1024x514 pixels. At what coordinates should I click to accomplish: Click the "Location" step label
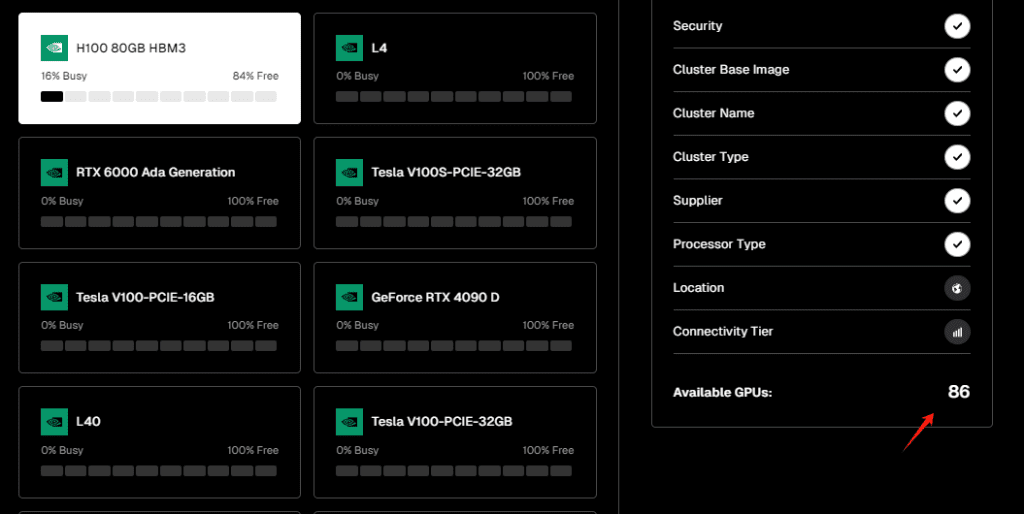(x=698, y=288)
